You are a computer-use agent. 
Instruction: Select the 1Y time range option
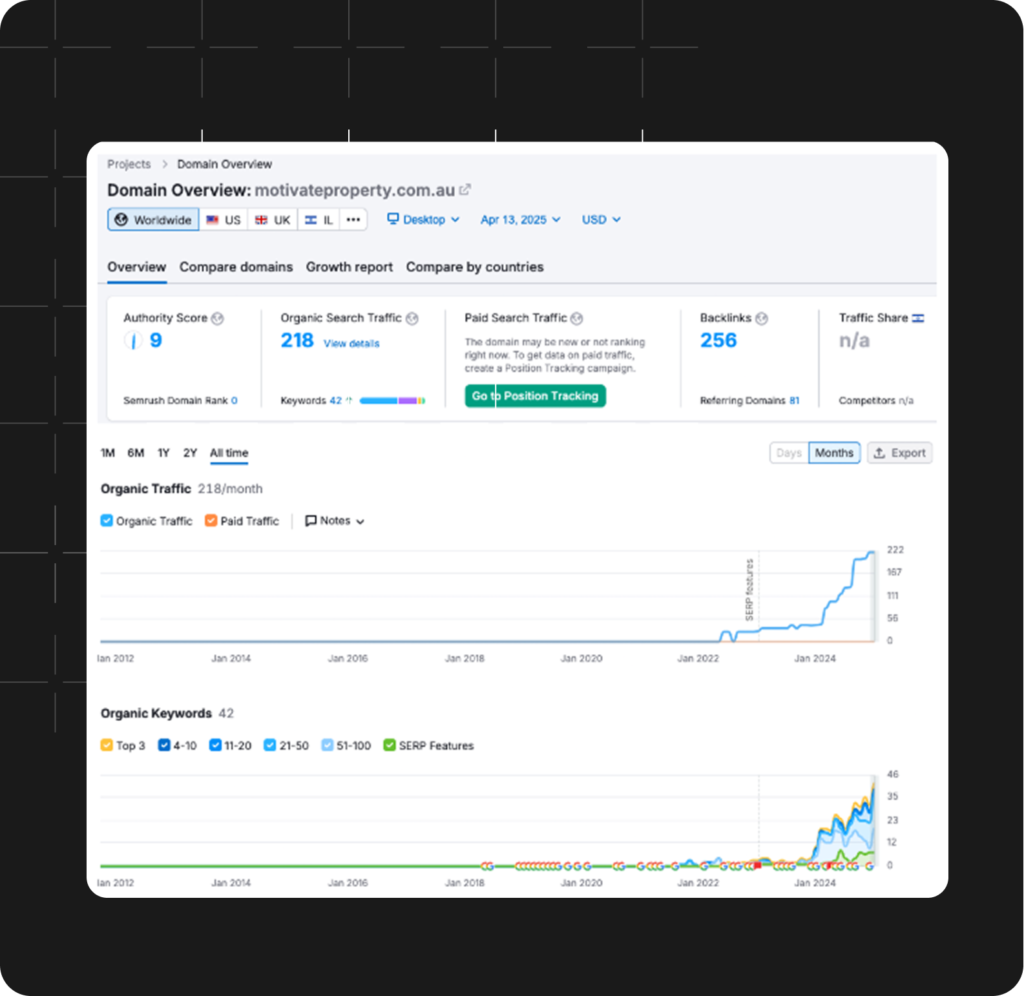point(163,453)
